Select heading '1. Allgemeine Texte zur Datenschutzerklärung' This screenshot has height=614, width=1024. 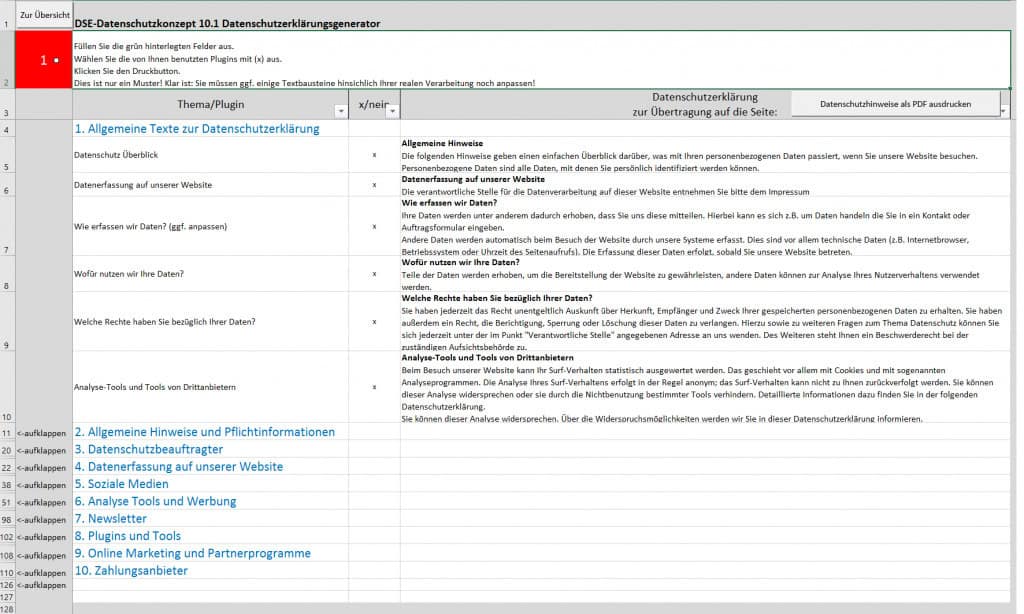197,129
